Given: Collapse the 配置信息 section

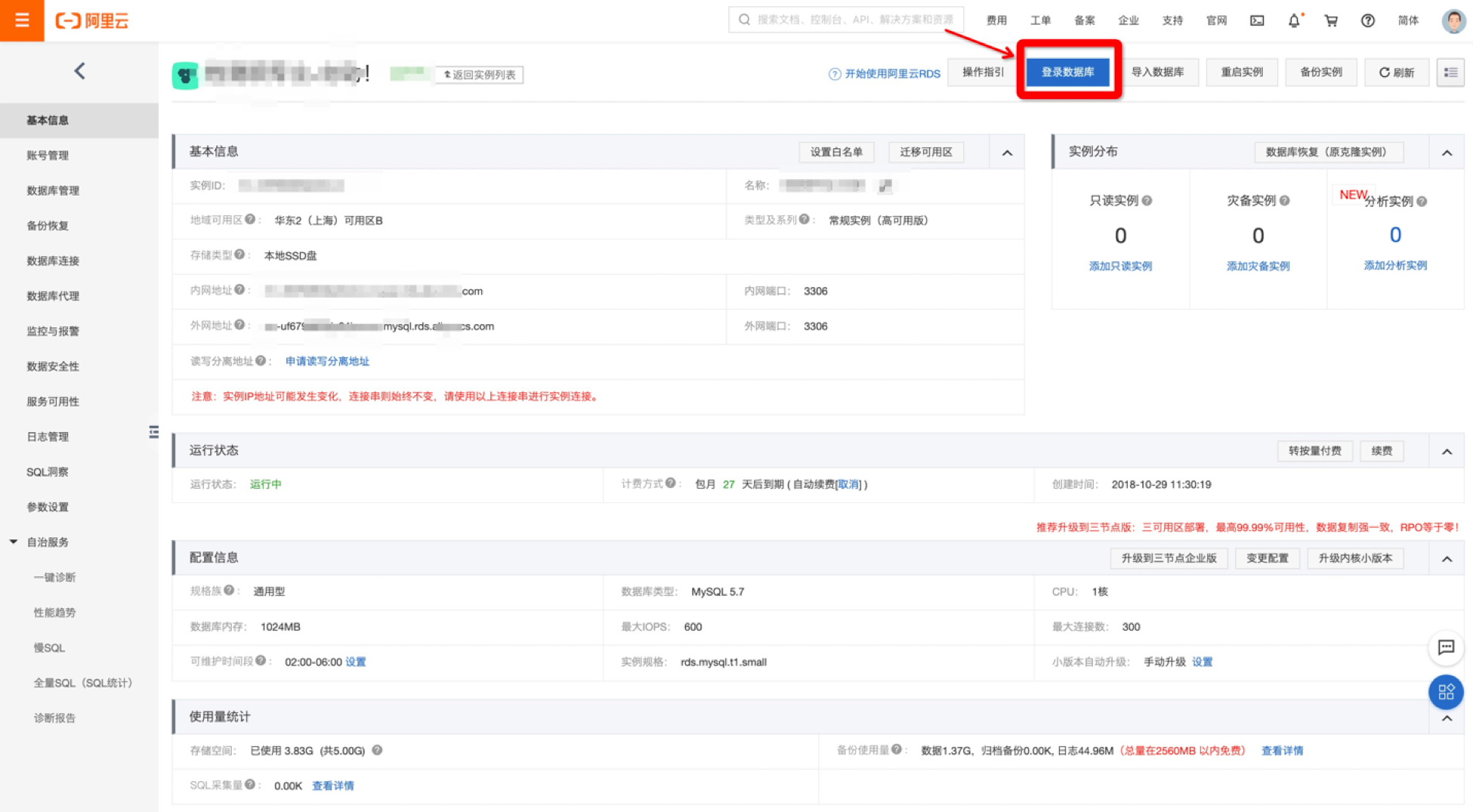Looking at the screenshot, I should pyautogui.click(x=1447, y=559).
